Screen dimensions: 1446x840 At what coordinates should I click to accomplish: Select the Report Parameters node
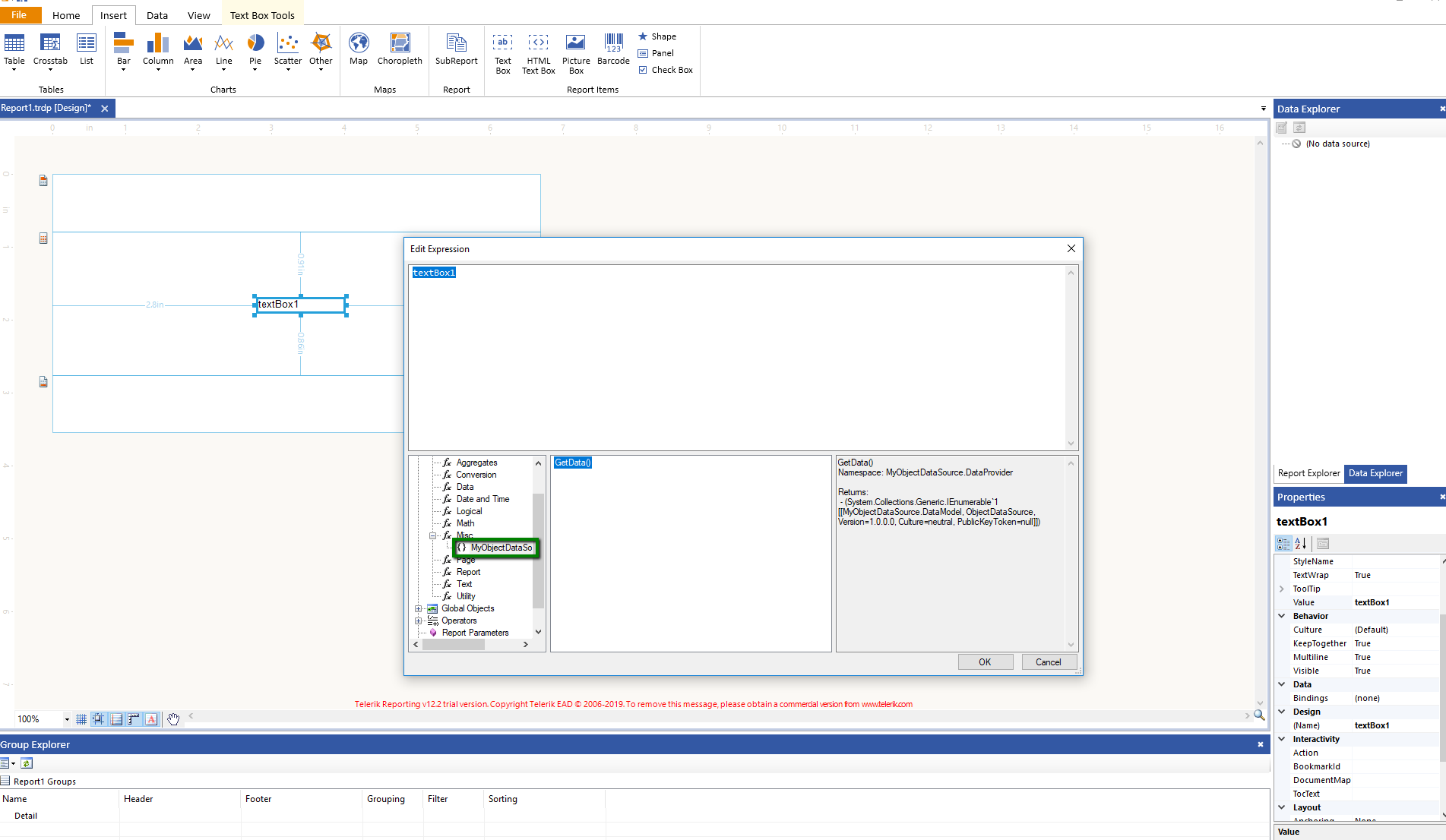(475, 633)
